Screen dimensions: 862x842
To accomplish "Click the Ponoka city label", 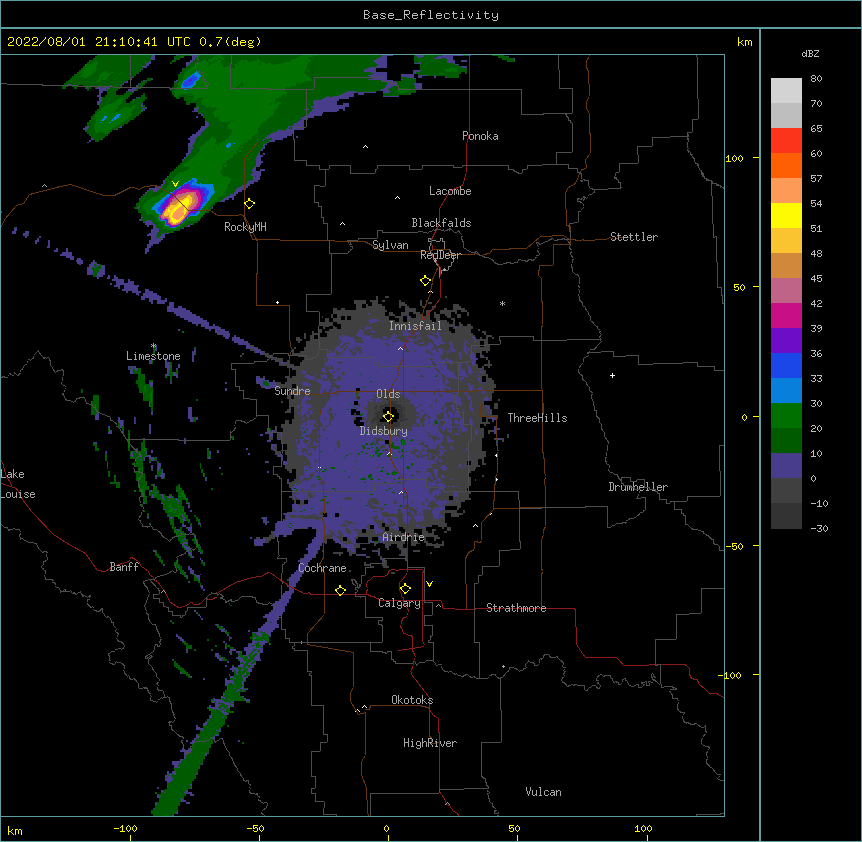I will [x=480, y=136].
